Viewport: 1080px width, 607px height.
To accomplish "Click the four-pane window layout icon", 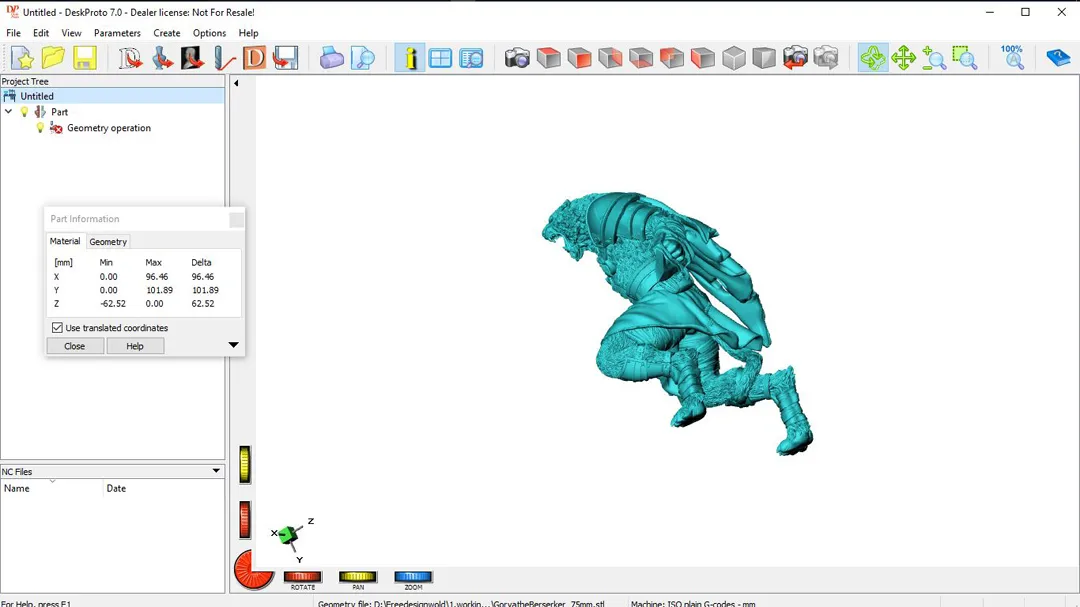I will (440, 58).
